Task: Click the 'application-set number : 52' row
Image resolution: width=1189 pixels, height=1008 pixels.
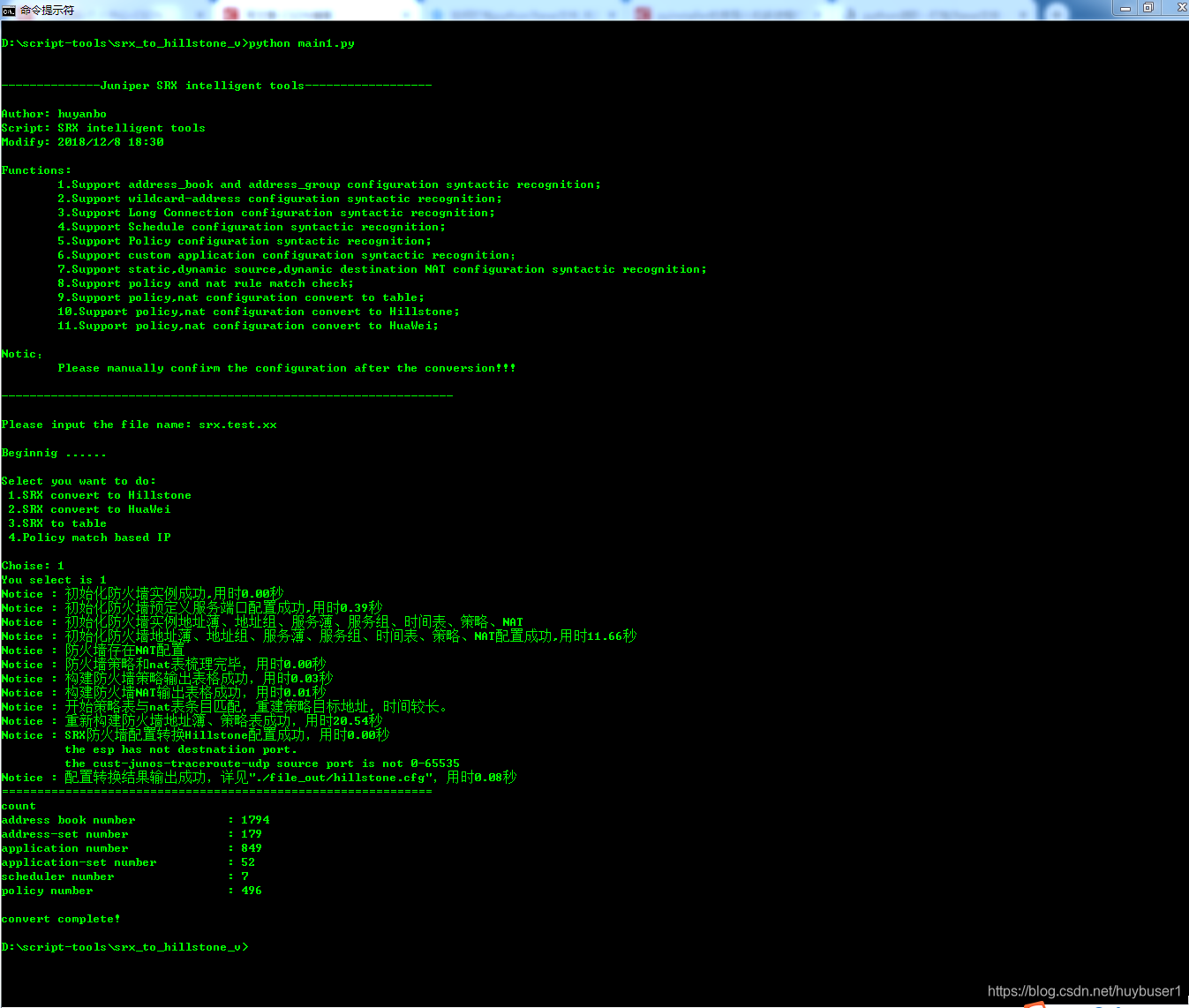Action: 129,862
